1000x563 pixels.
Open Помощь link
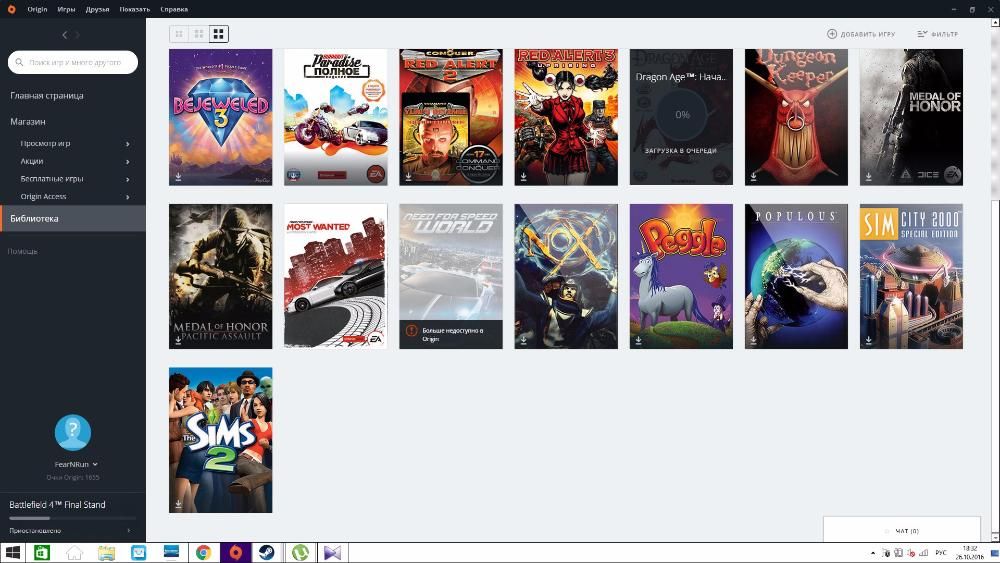coord(22,251)
